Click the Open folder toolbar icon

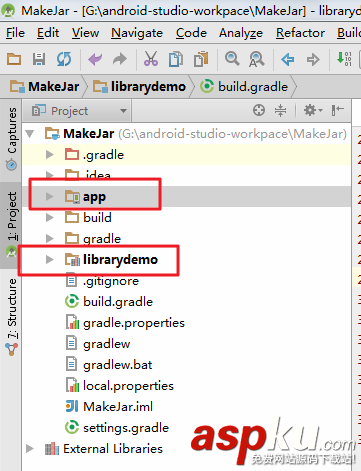click(14, 59)
